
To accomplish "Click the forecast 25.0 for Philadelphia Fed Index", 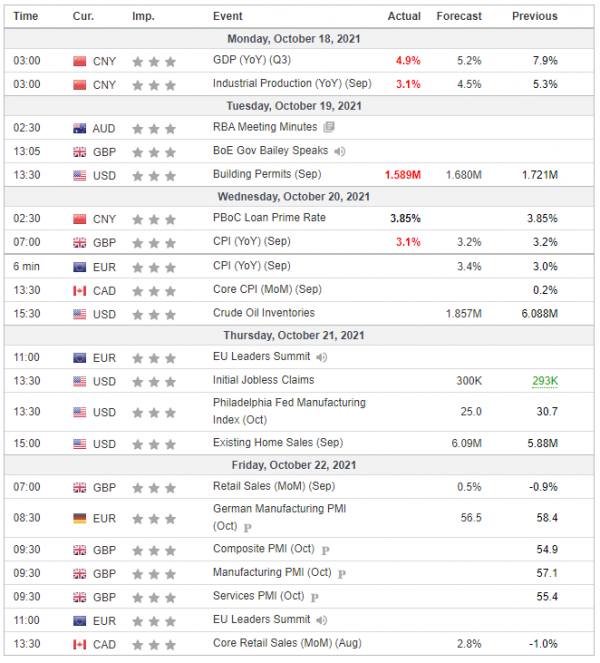I will (471, 412).
